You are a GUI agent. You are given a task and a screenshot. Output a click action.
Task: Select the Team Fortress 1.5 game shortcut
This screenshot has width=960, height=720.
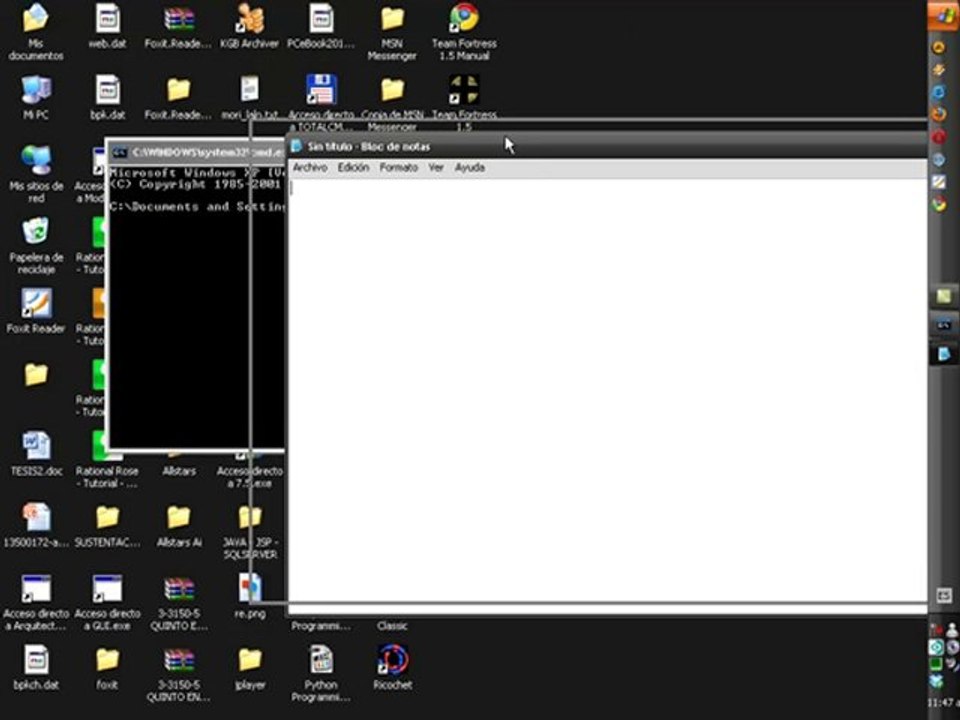tap(464, 102)
